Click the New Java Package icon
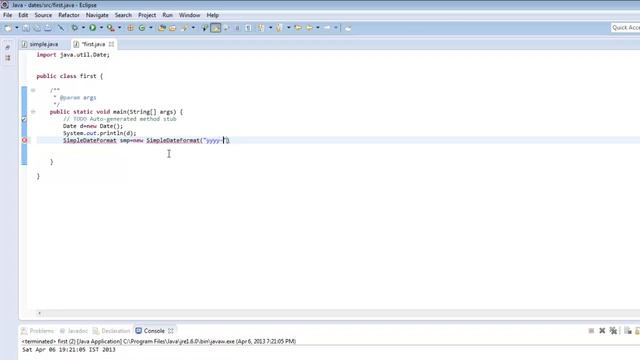640x360 pixels. point(130,28)
